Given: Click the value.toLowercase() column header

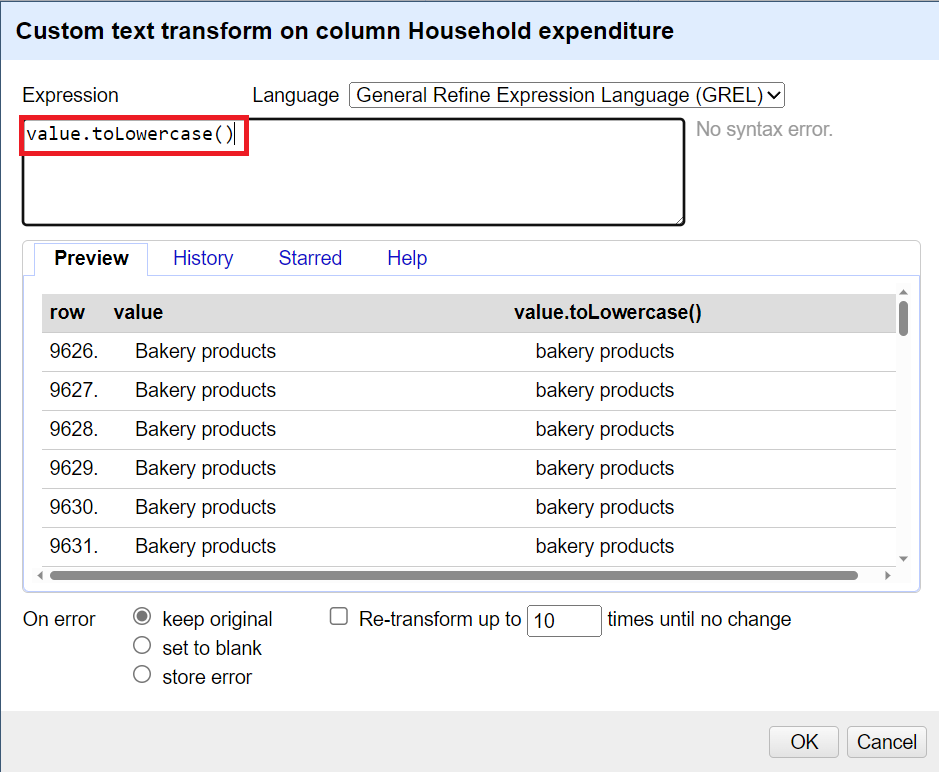Looking at the screenshot, I should [607, 312].
